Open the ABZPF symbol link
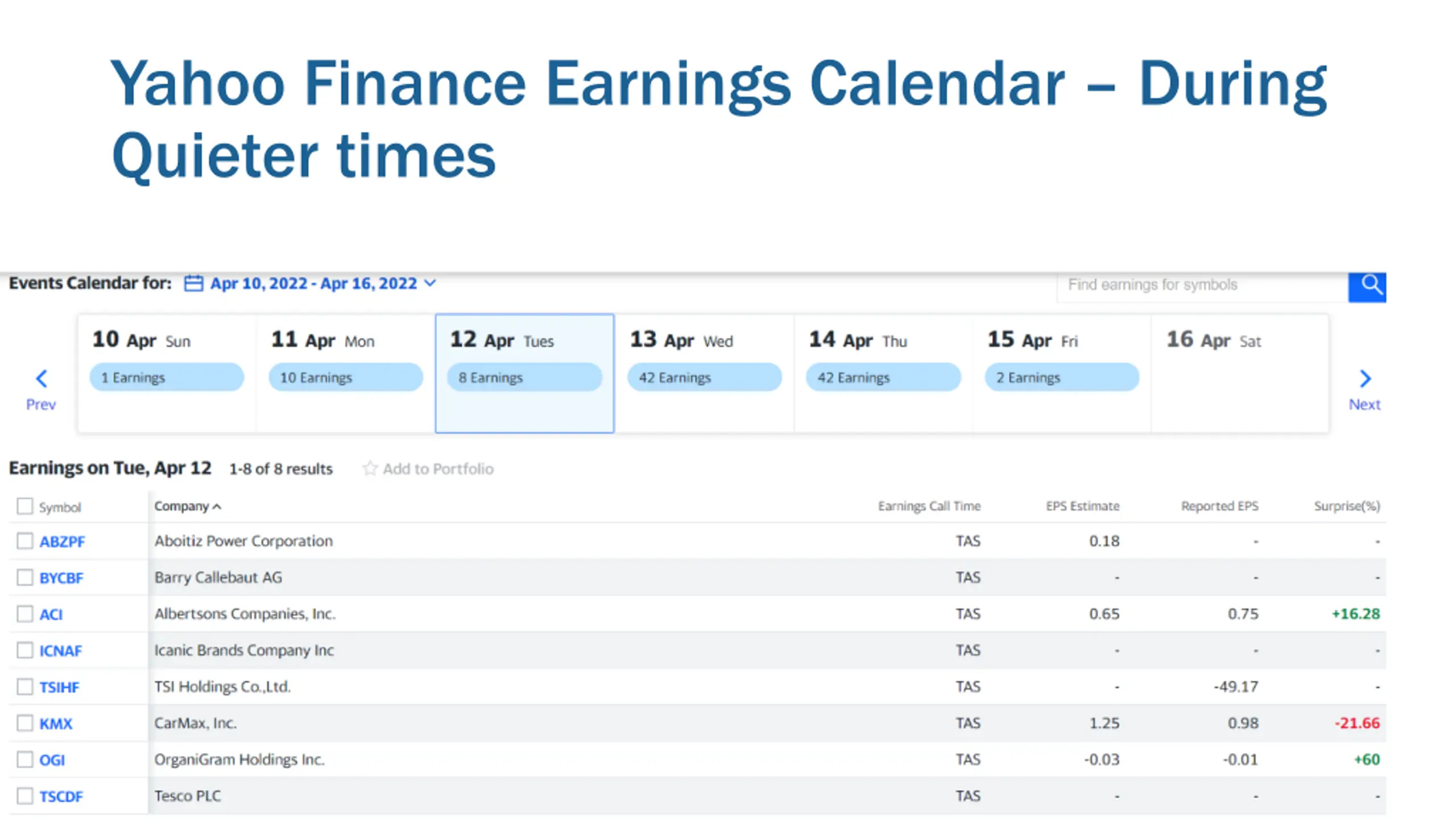 62,541
